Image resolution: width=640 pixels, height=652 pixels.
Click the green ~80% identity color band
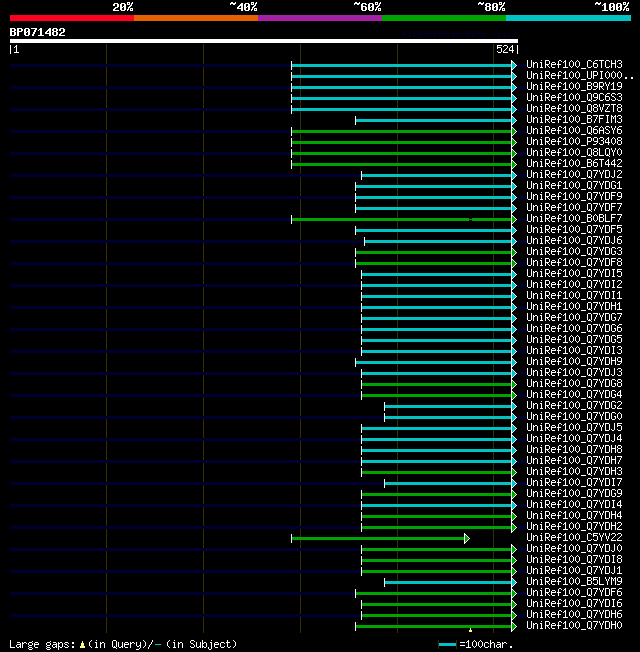tap(444, 18)
